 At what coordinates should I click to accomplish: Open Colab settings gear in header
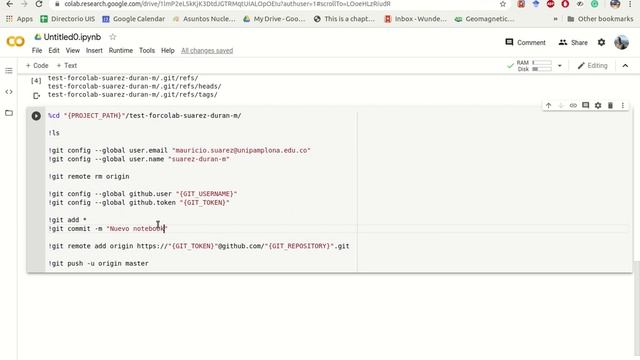(601, 42)
